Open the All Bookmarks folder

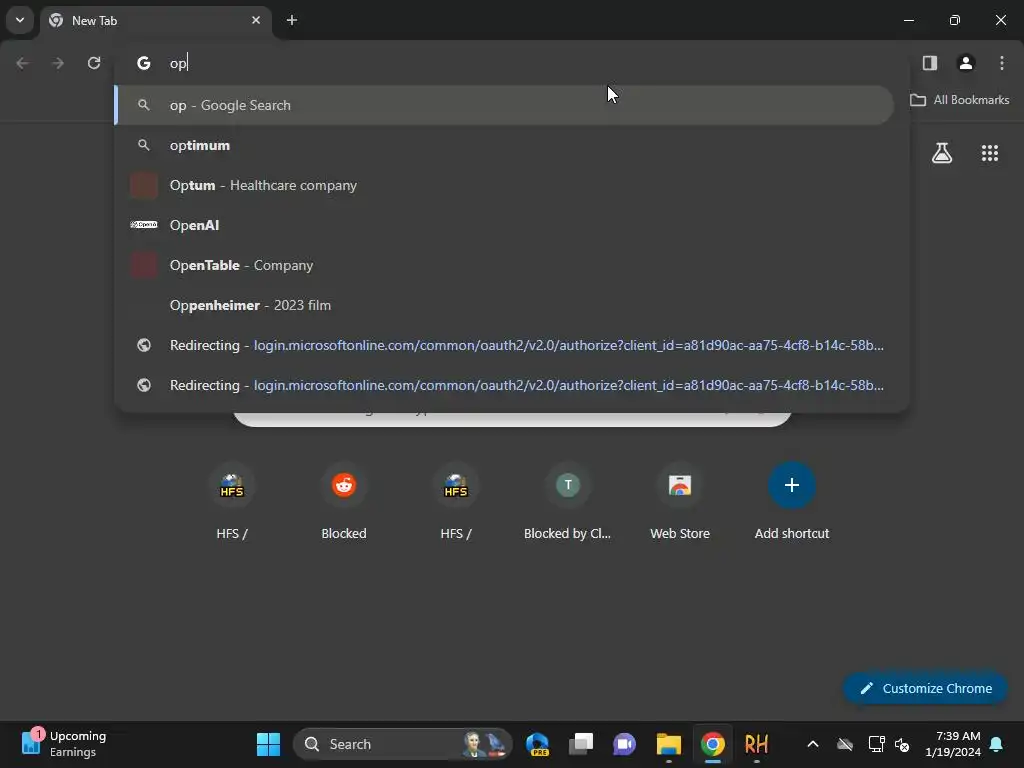pos(959,100)
